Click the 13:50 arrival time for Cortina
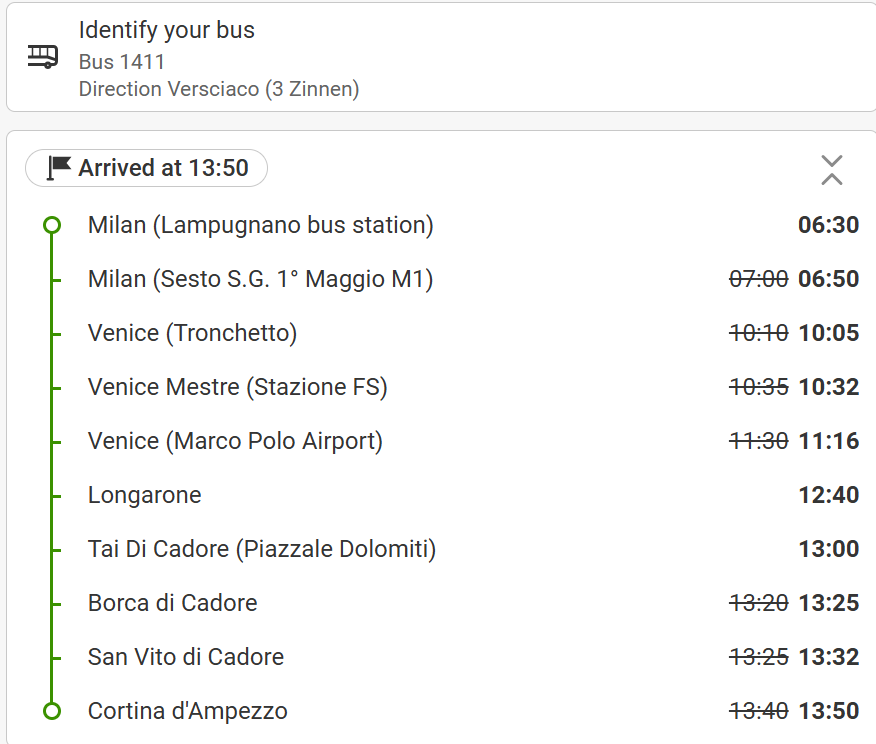Image resolution: width=876 pixels, height=744 pixels. (x=828, y=711)
